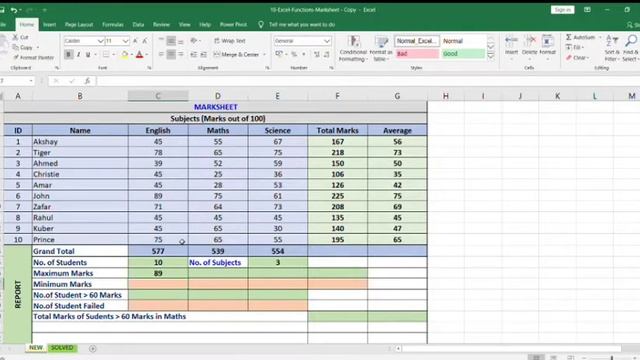This screenshot has width=640, height=360.
Task: Click Increase Decimal icon
Action: (x=317, y=54)
